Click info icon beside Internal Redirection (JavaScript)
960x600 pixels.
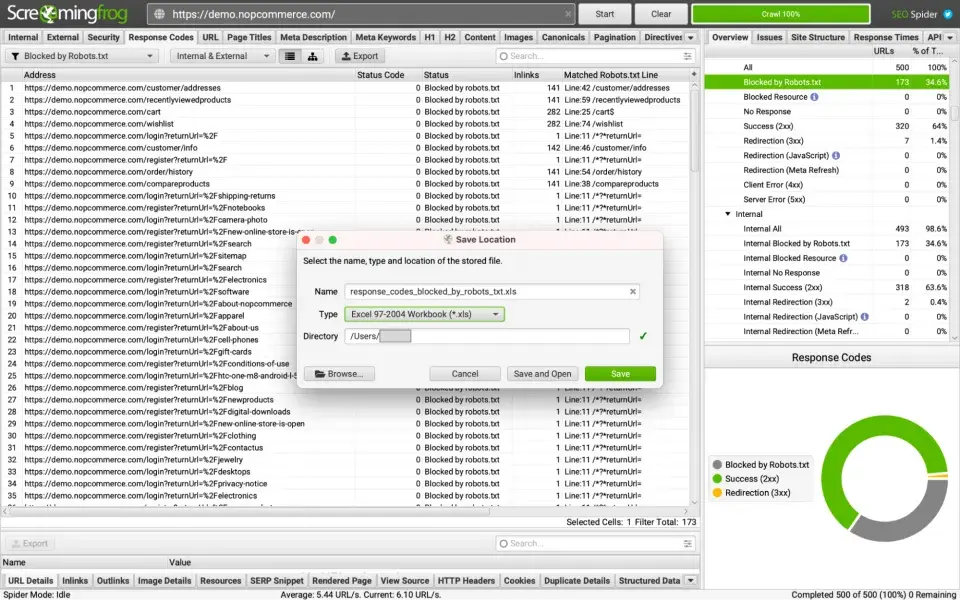864,317
